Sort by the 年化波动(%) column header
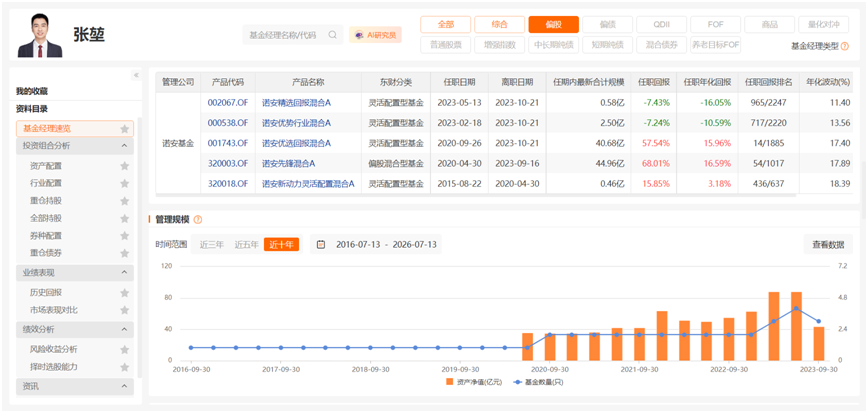This screenshot has width=868, height=413. tap(828, 82)
